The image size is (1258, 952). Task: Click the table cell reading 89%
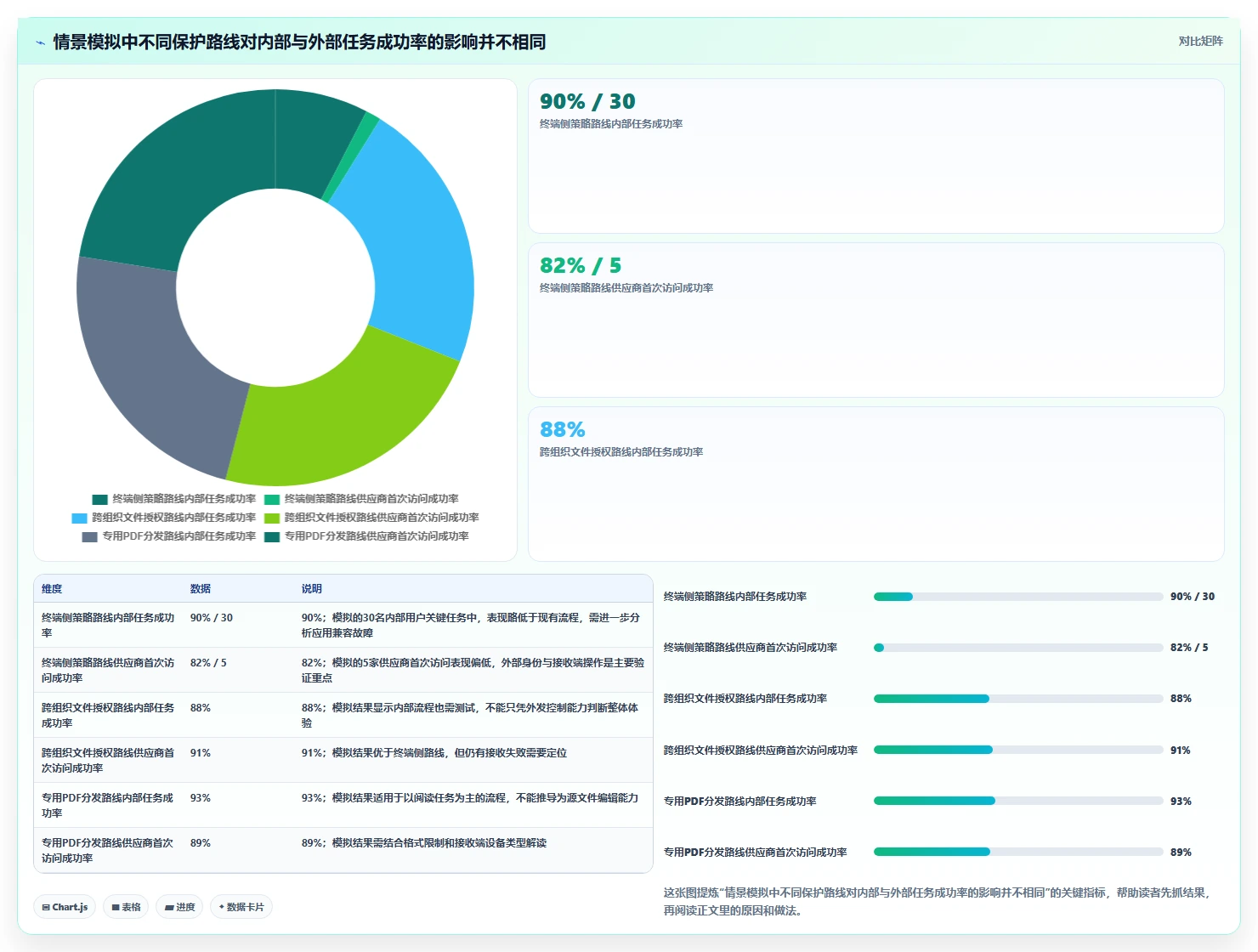pos(201,843)
